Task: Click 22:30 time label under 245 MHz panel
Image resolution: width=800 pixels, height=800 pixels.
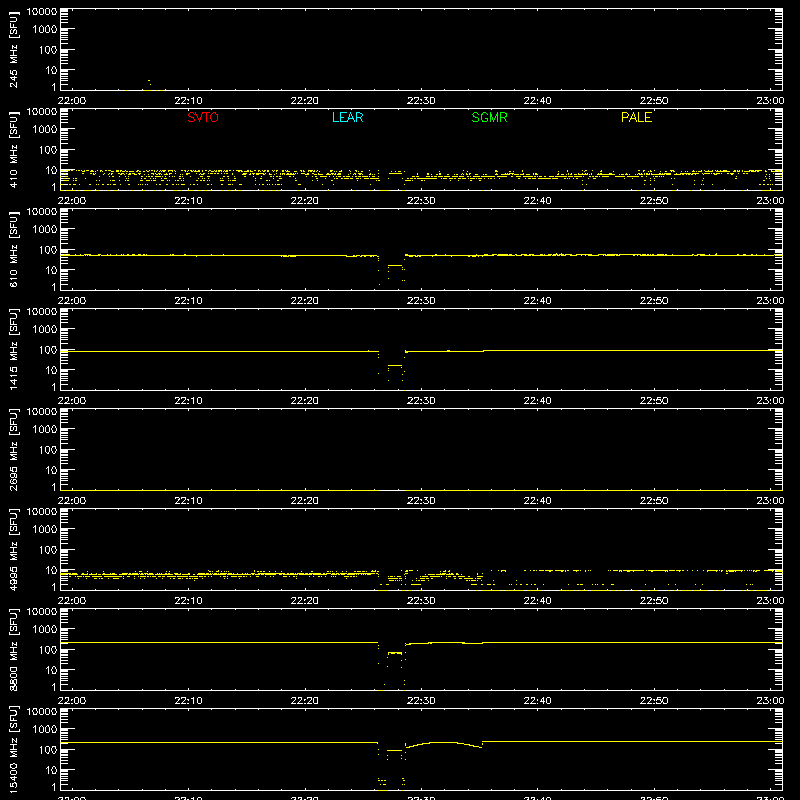Action: point(421,101)
